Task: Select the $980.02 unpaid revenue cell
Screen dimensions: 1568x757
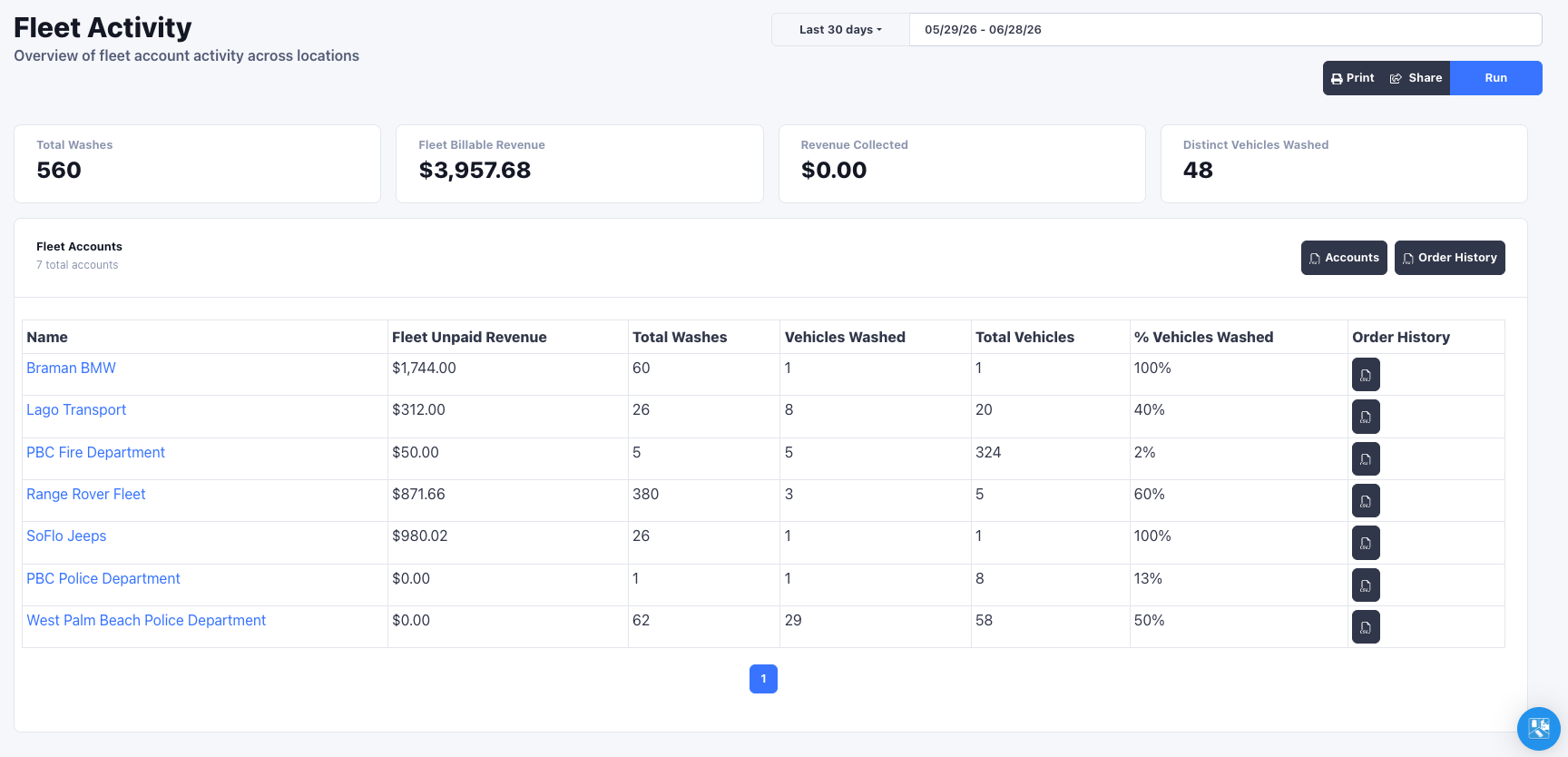Action: [507, 543]
